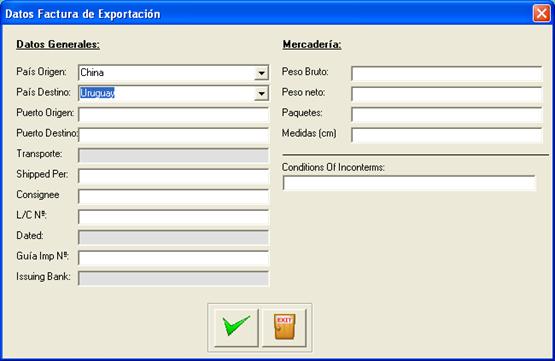Viewport: 555px width, 361px height.
Task: Click into the Medidas (cm) field
Action: click(x=447, y=135)
